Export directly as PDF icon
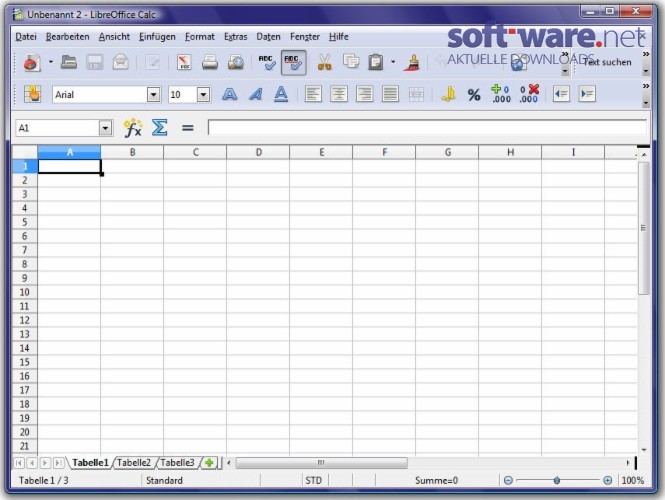 [184, 62]
